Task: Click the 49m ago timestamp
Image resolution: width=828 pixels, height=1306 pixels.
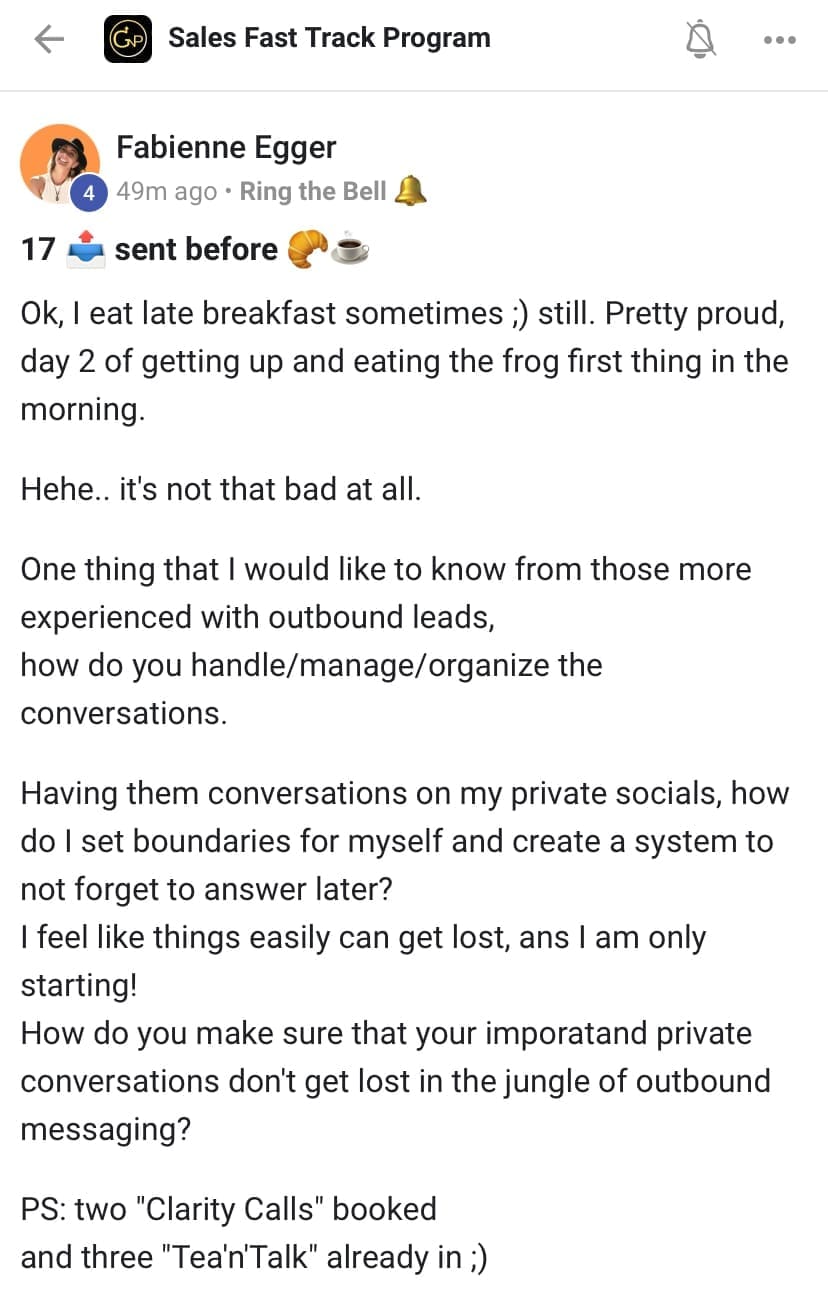Action: tap(166, 192)
